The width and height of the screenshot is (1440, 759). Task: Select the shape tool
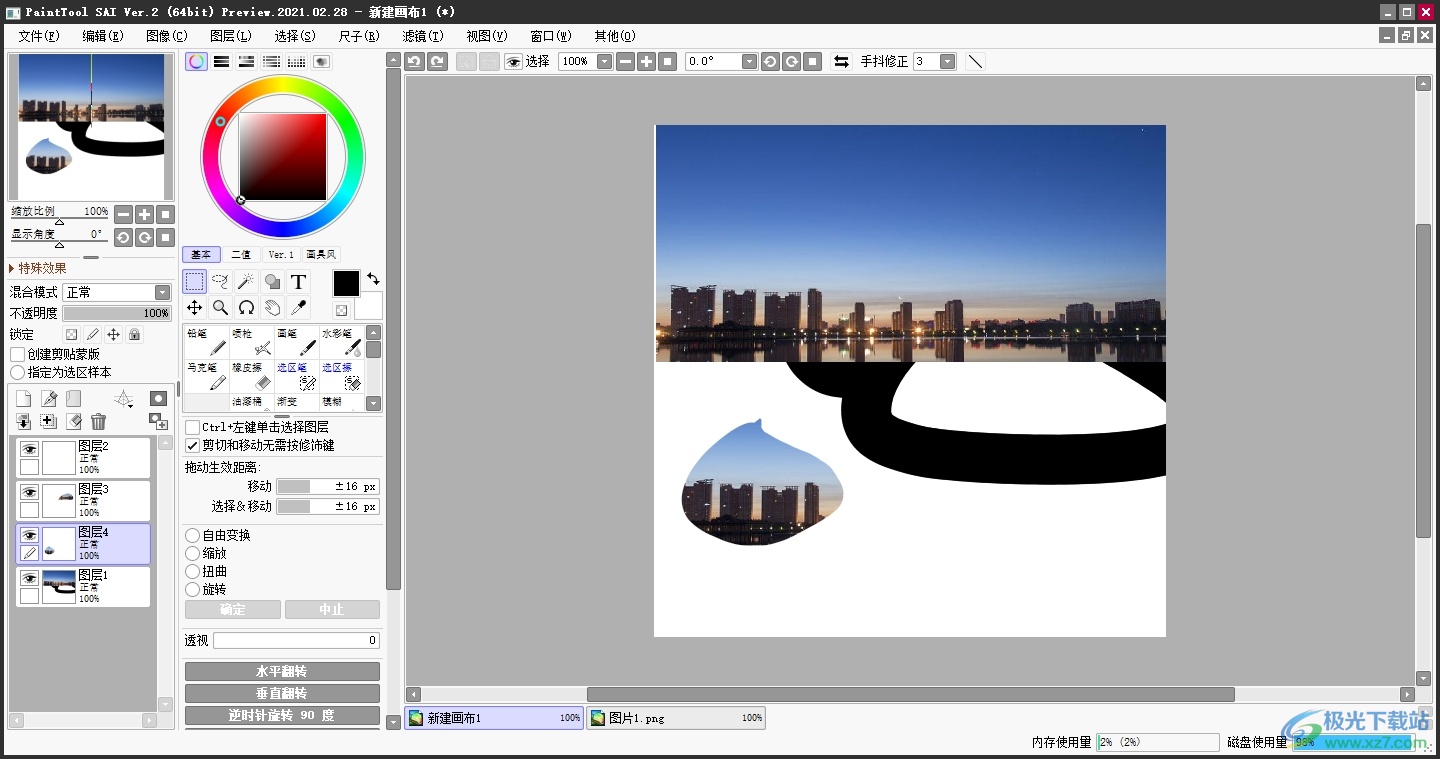272,282
